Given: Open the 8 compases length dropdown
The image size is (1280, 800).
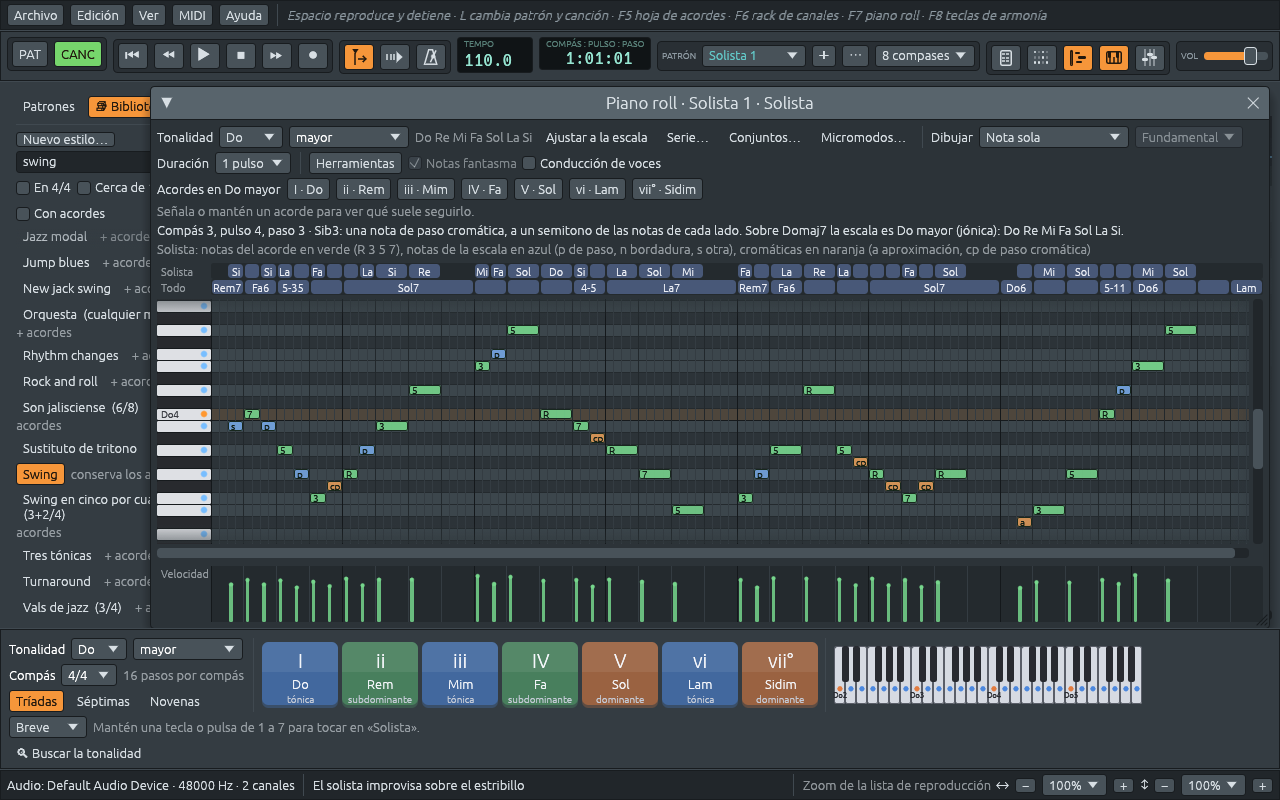Looking at the screenshot, I should tap(925, 56).
